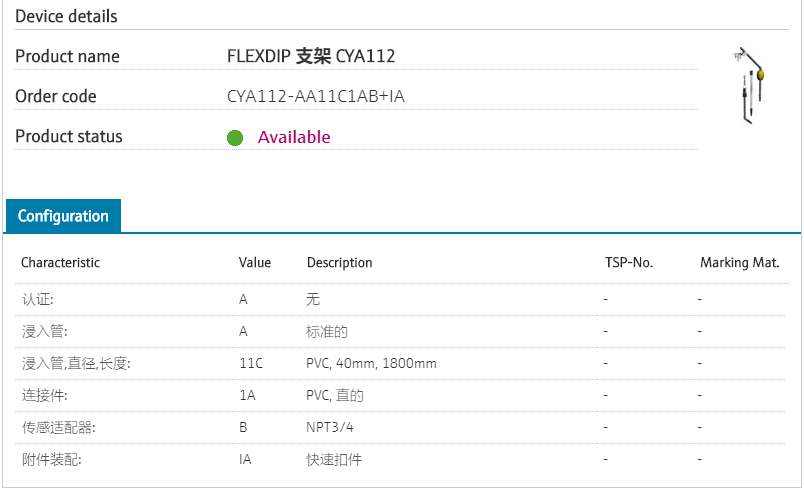Select the 浸入管 characteristic row label

pos(45,331)
